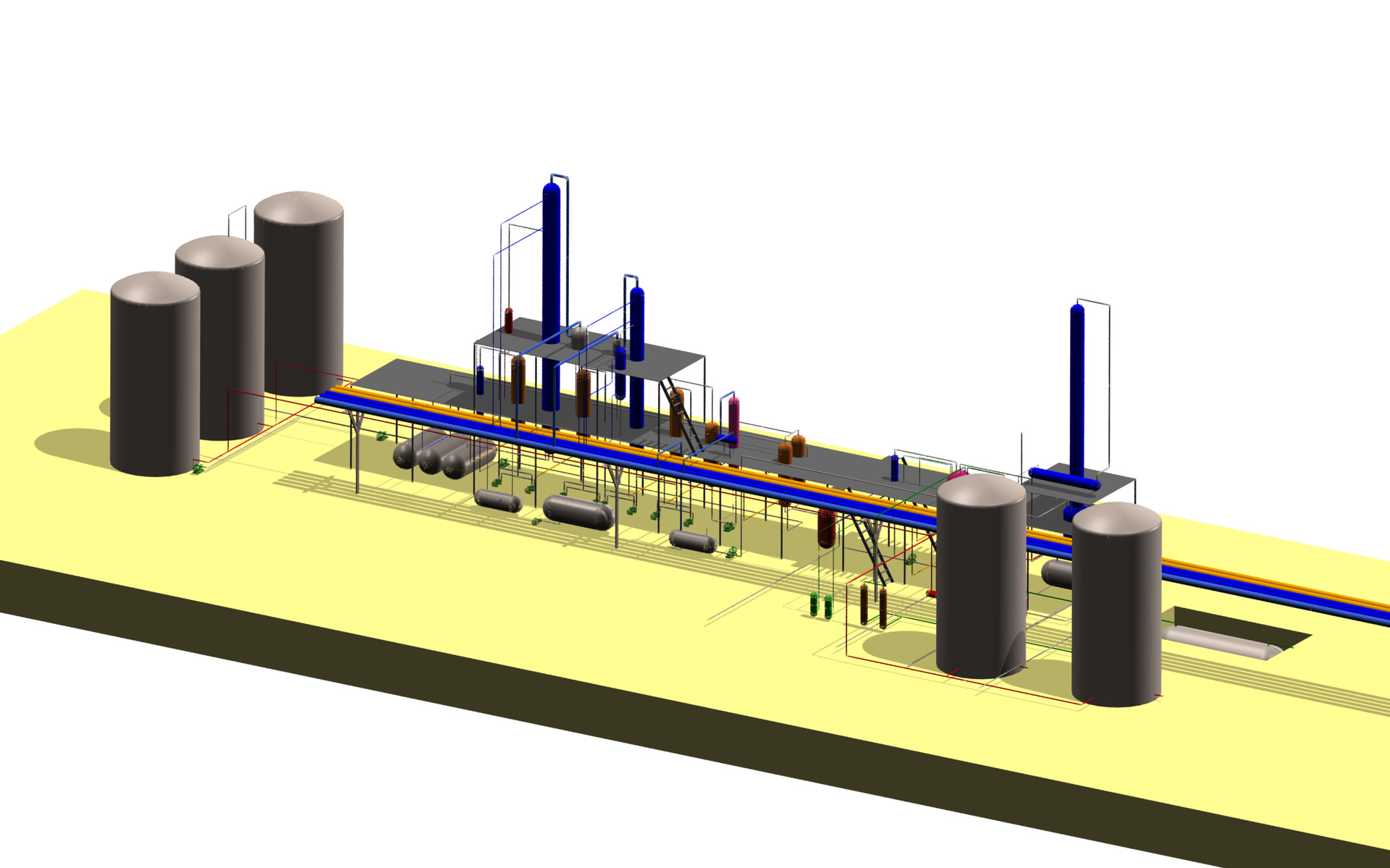The height and width of the screenshot is (868, 1390).
Task: Pick the largest horizontal gray drum under the rack
Action: 578,512
